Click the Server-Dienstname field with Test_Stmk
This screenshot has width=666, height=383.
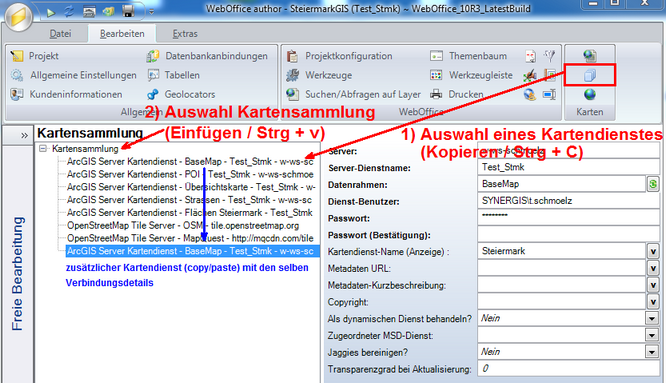[x=568, y=167]
